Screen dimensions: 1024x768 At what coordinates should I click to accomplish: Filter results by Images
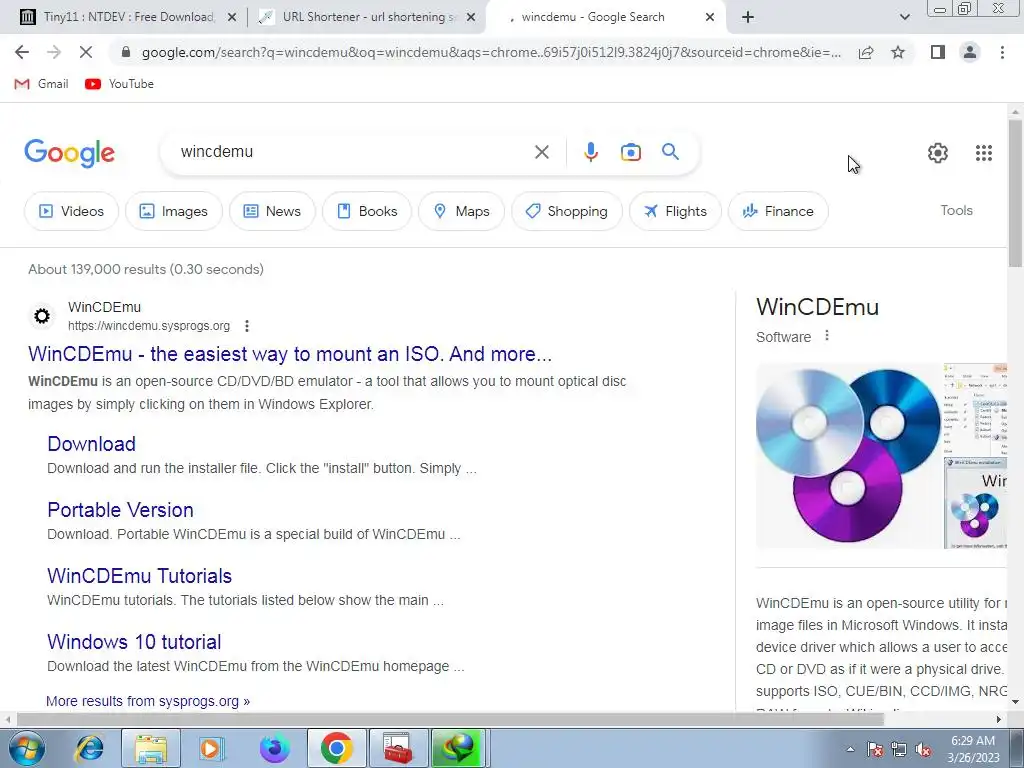(174, 211)
